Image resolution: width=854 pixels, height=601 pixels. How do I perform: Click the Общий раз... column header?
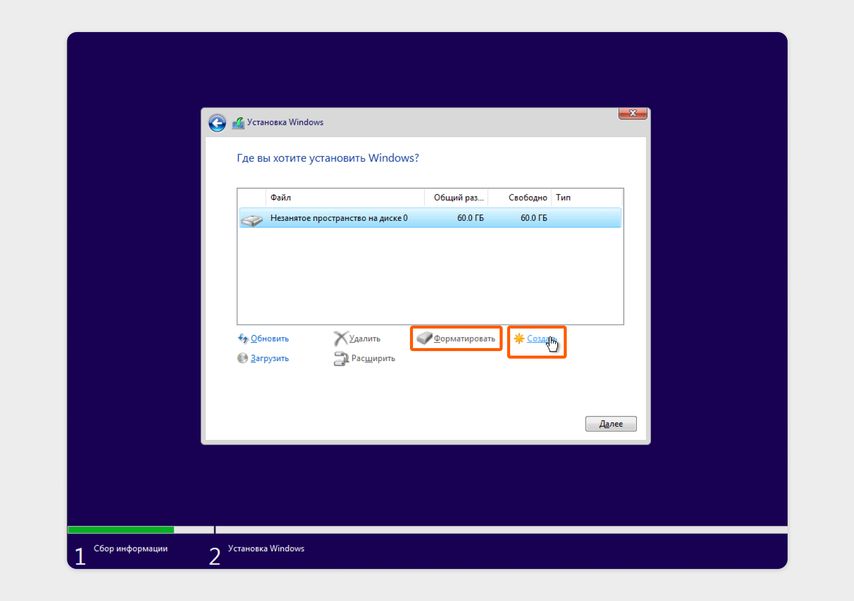click(x=456, y=198)
